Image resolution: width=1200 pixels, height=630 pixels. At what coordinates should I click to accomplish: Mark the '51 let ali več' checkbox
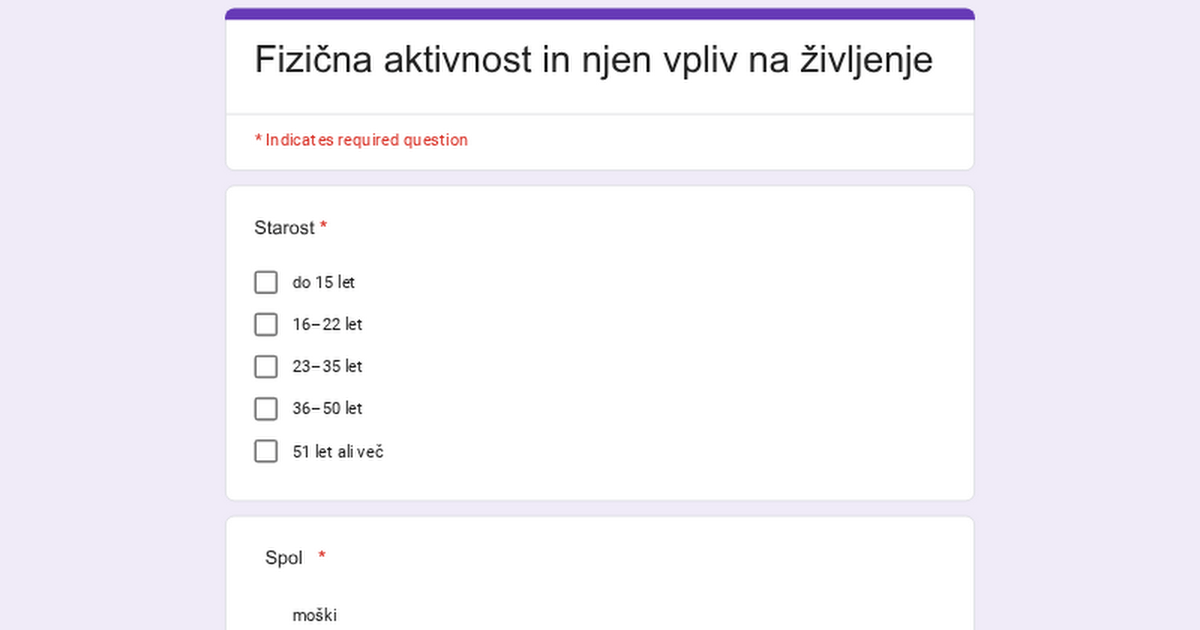266,451
